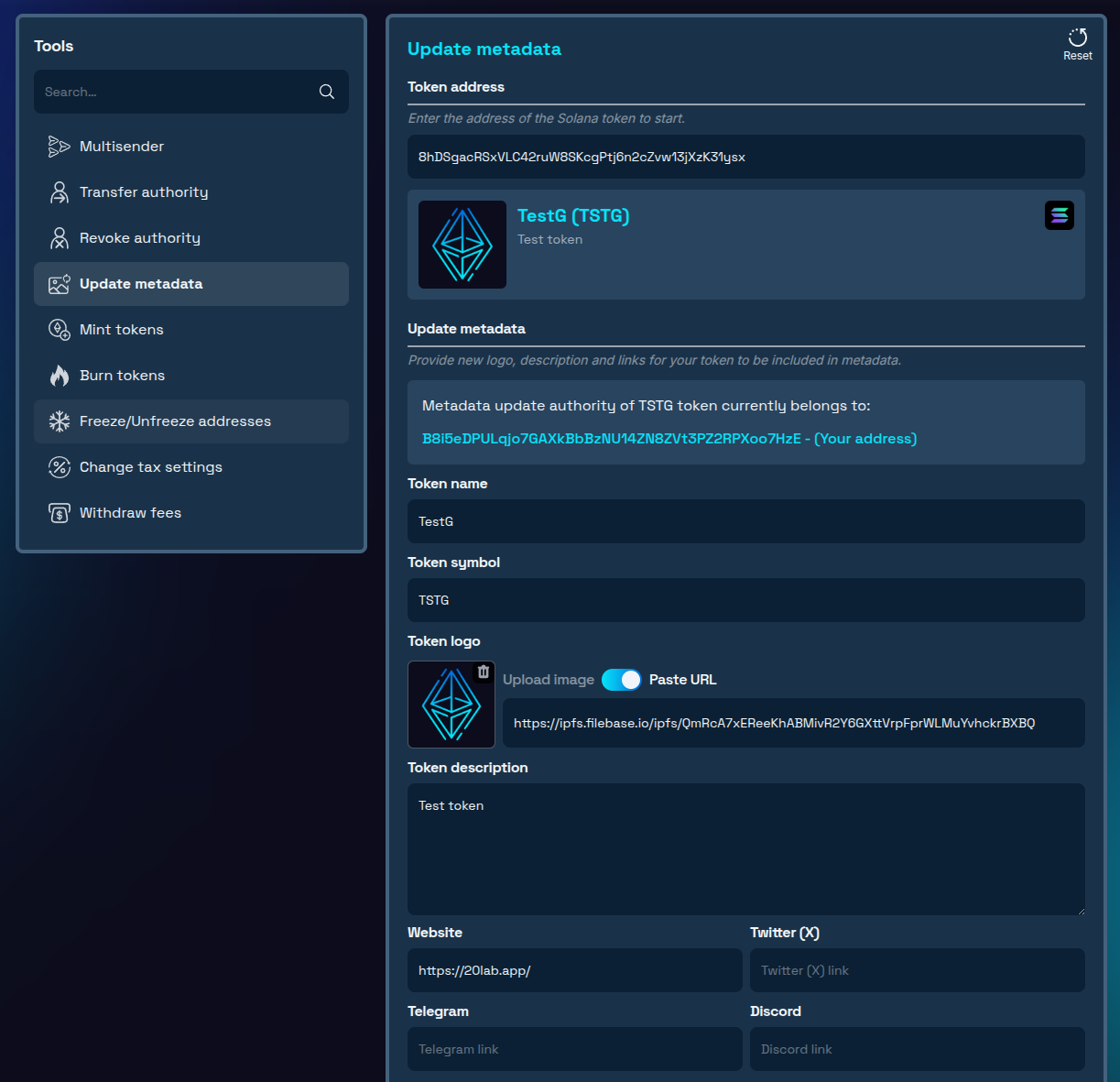Click the Twitter (X) link field
This screenshot has height=1082, width=1120.
pos(917,969)
